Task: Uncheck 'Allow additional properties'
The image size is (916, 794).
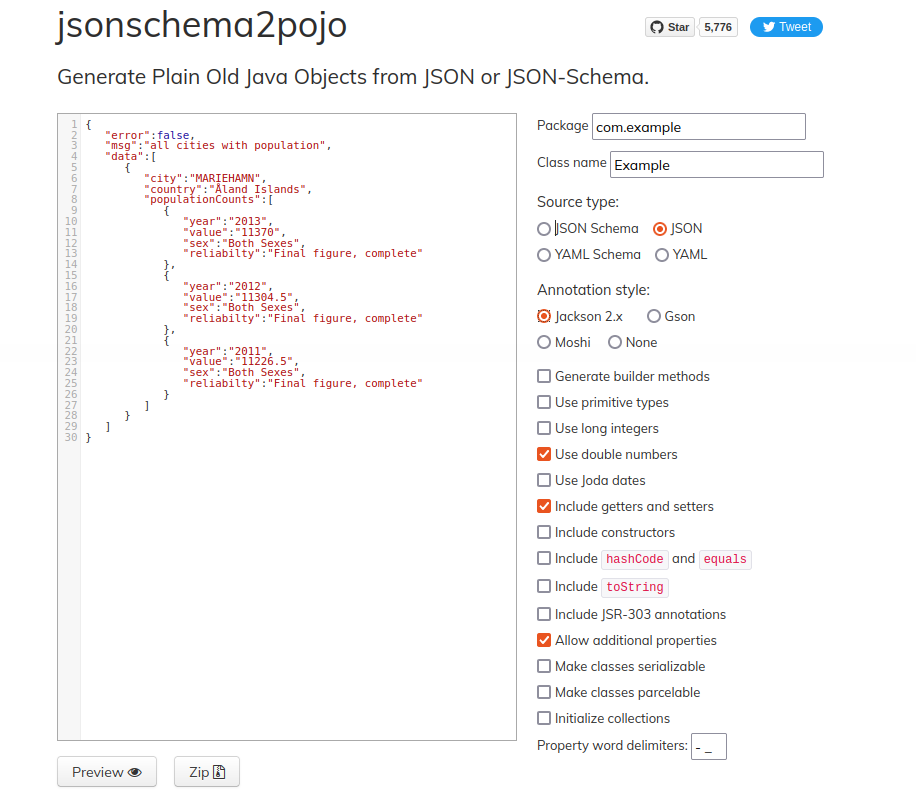Action: pos(544,640)
